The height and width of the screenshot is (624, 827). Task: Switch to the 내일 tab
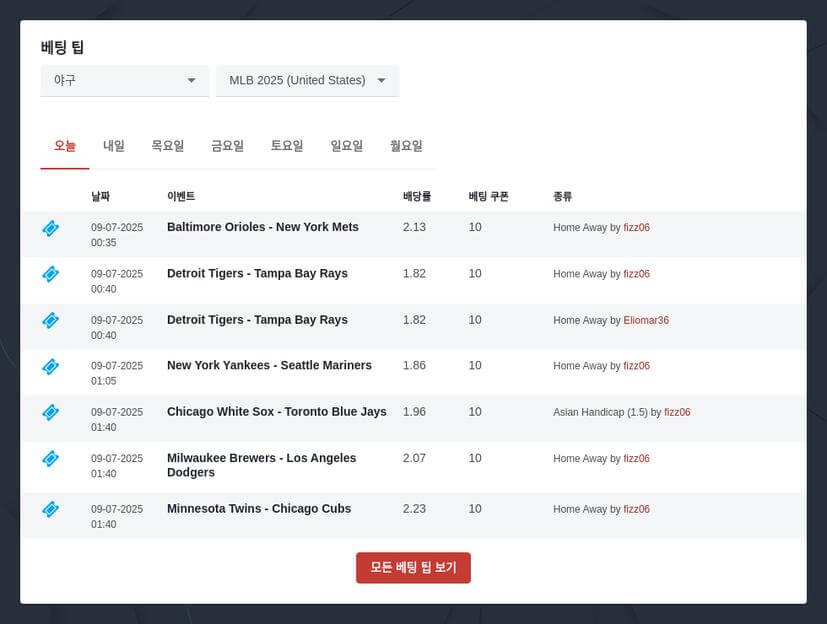pos(114,146)
